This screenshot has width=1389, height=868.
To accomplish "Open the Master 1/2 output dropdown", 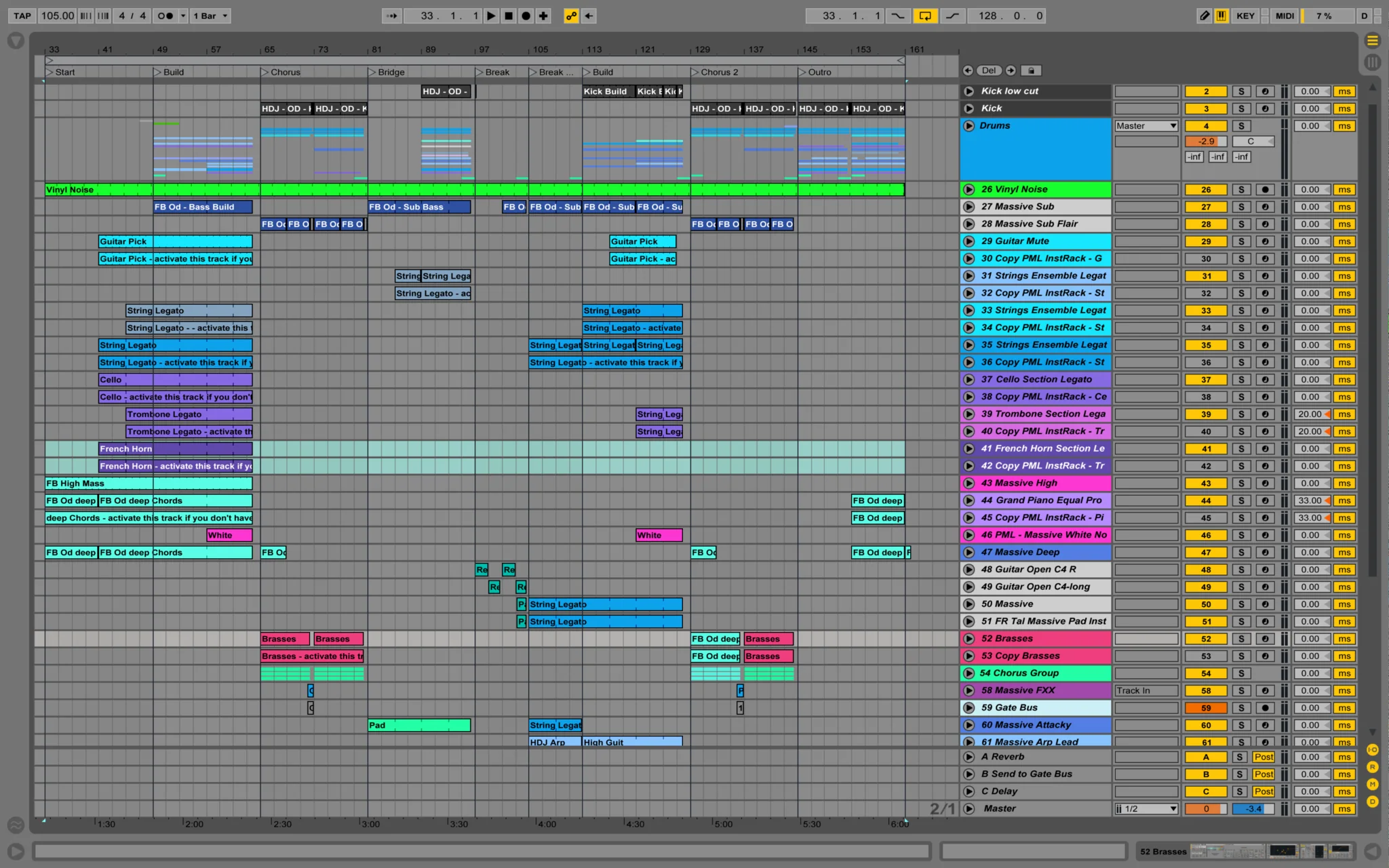I will (1146, 809).
